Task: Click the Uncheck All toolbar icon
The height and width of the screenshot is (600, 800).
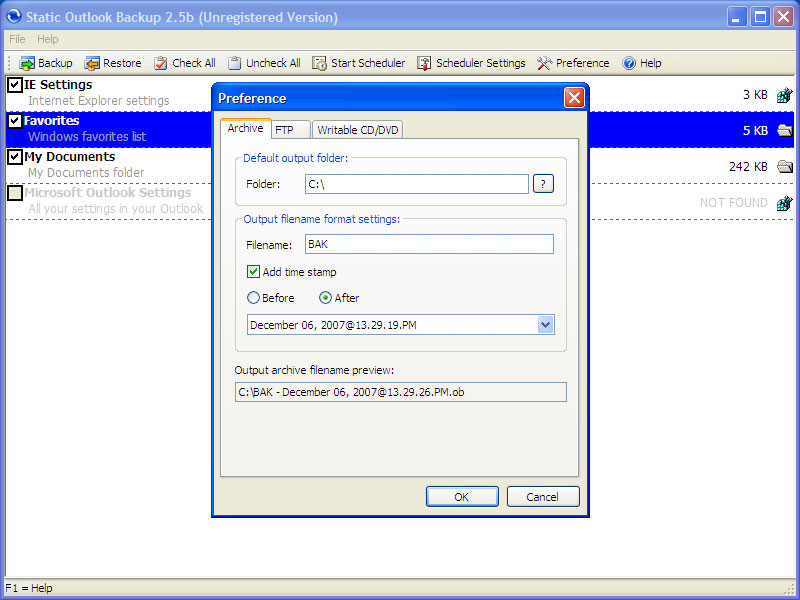Action: (x=235, y=63)
